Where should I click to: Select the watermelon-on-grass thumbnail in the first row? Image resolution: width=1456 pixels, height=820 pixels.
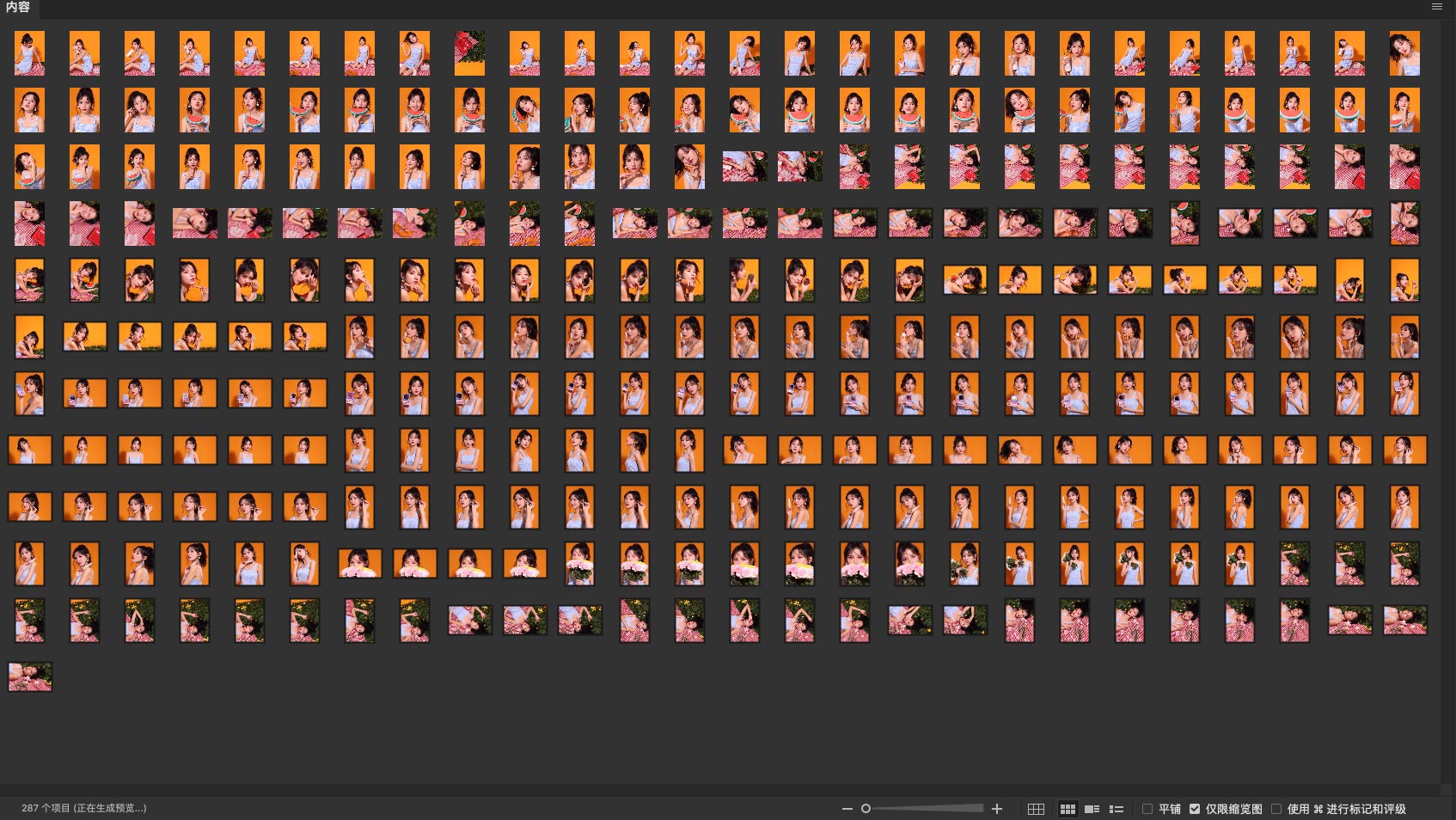(469, 53)
